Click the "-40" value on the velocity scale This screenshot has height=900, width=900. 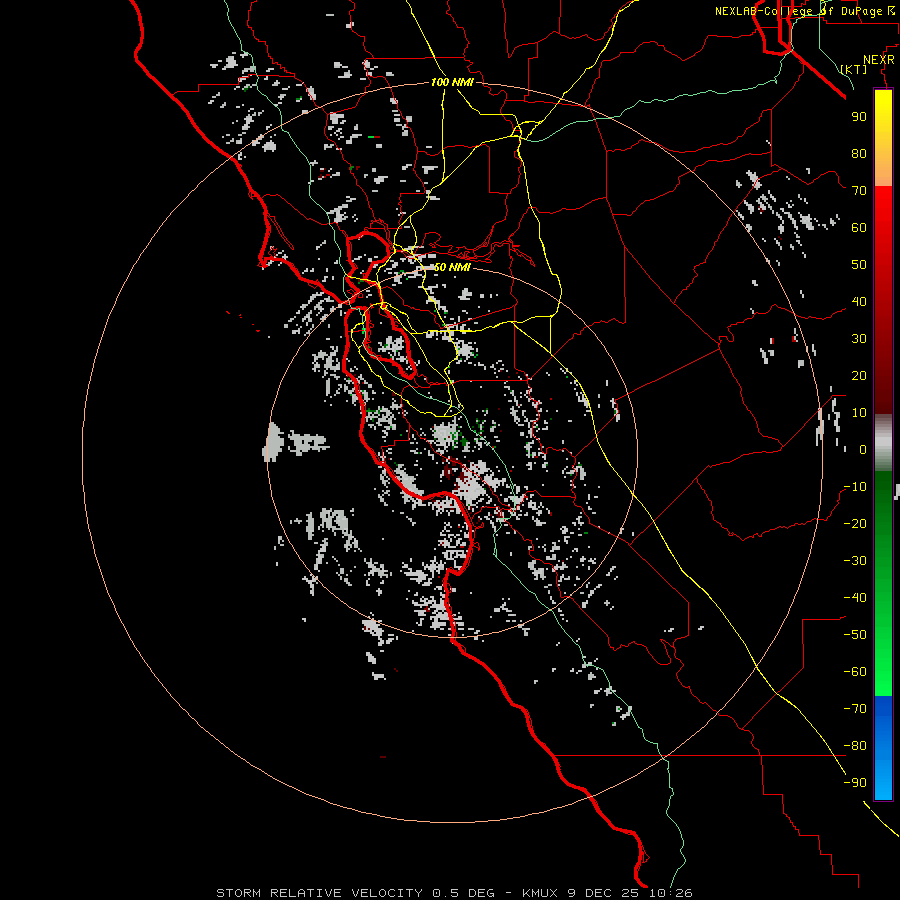click(x=855, y=598)
